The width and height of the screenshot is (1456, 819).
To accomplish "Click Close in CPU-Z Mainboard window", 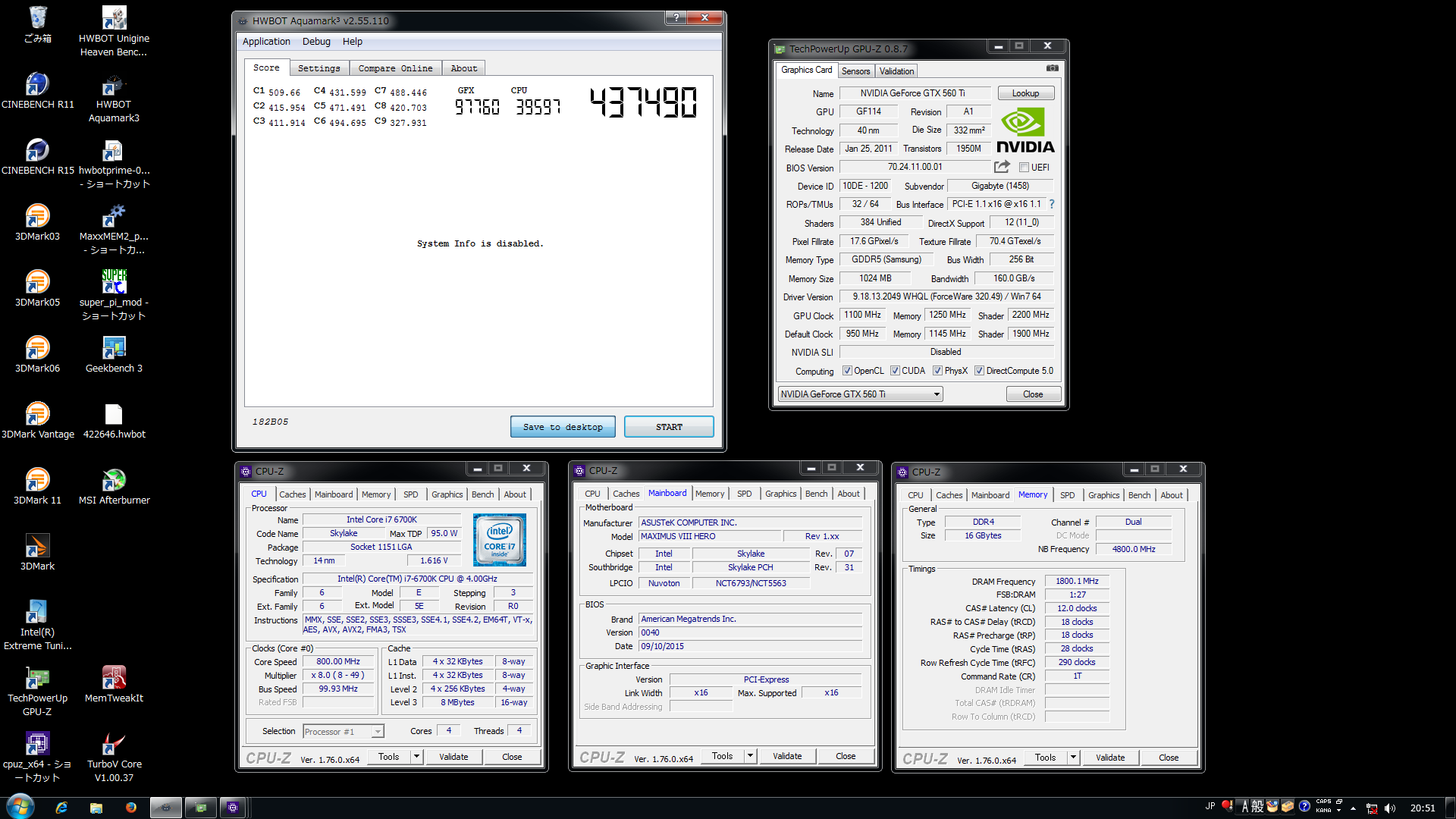I will tap(846, 756).
